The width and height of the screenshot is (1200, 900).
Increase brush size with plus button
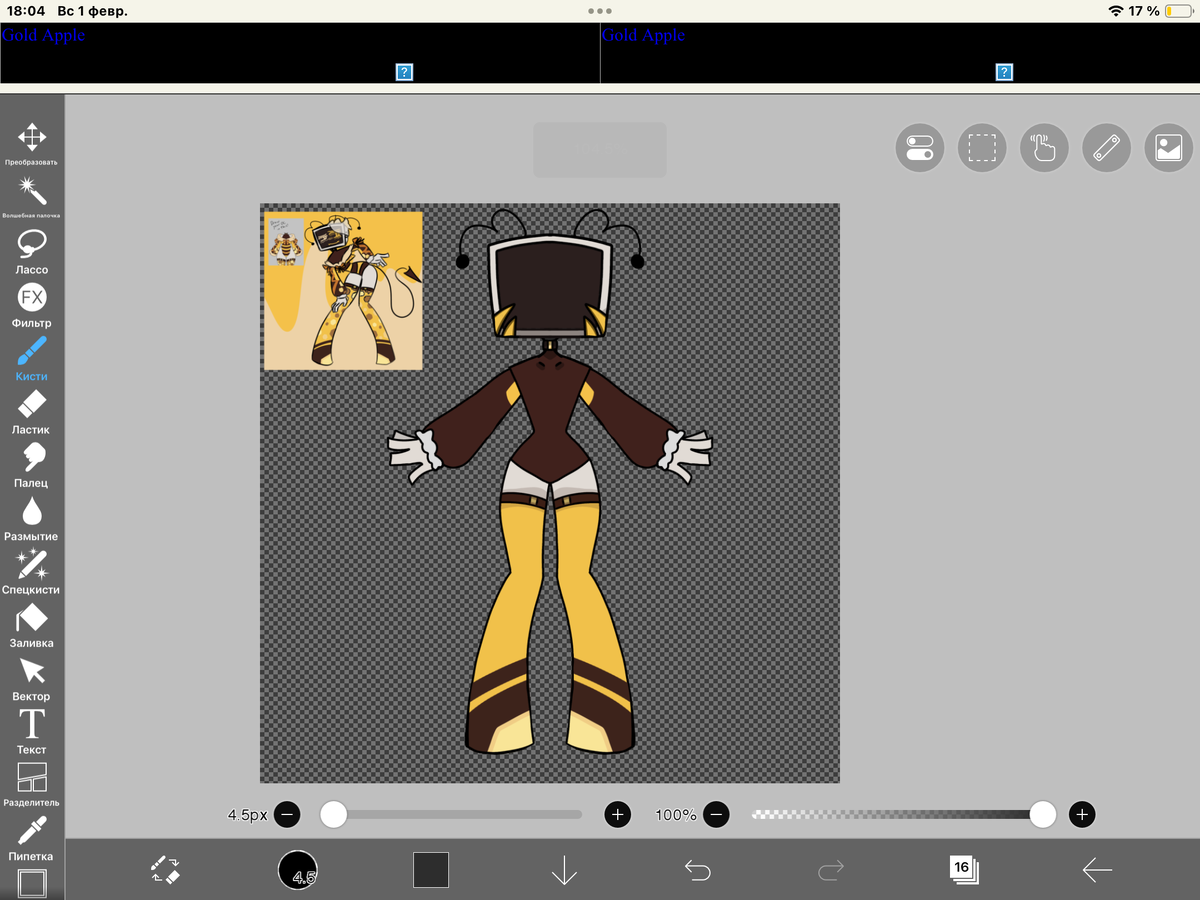click(617, 815)
